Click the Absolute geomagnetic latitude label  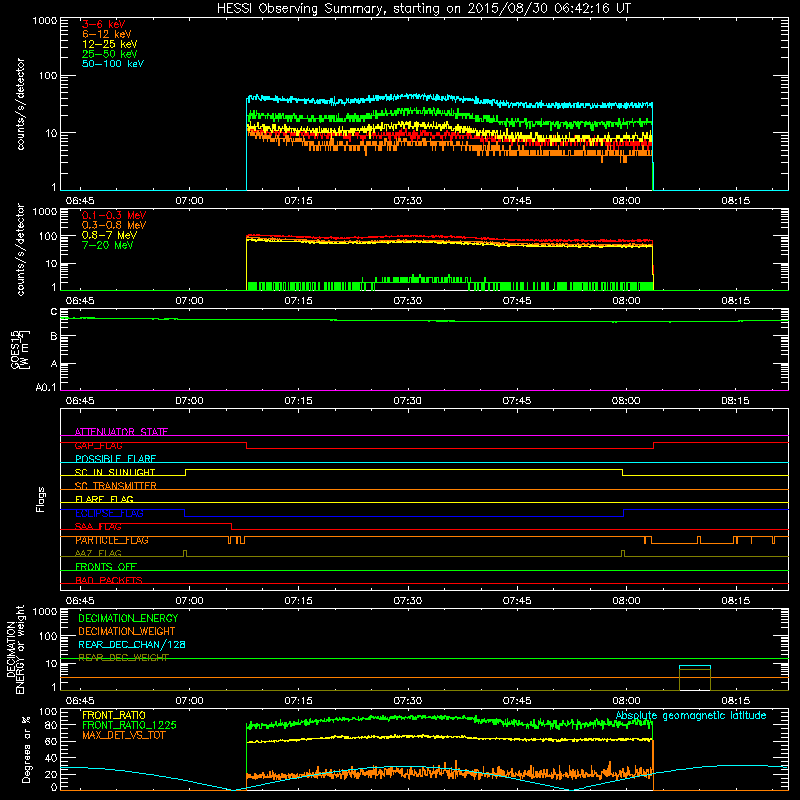(691, 716)
